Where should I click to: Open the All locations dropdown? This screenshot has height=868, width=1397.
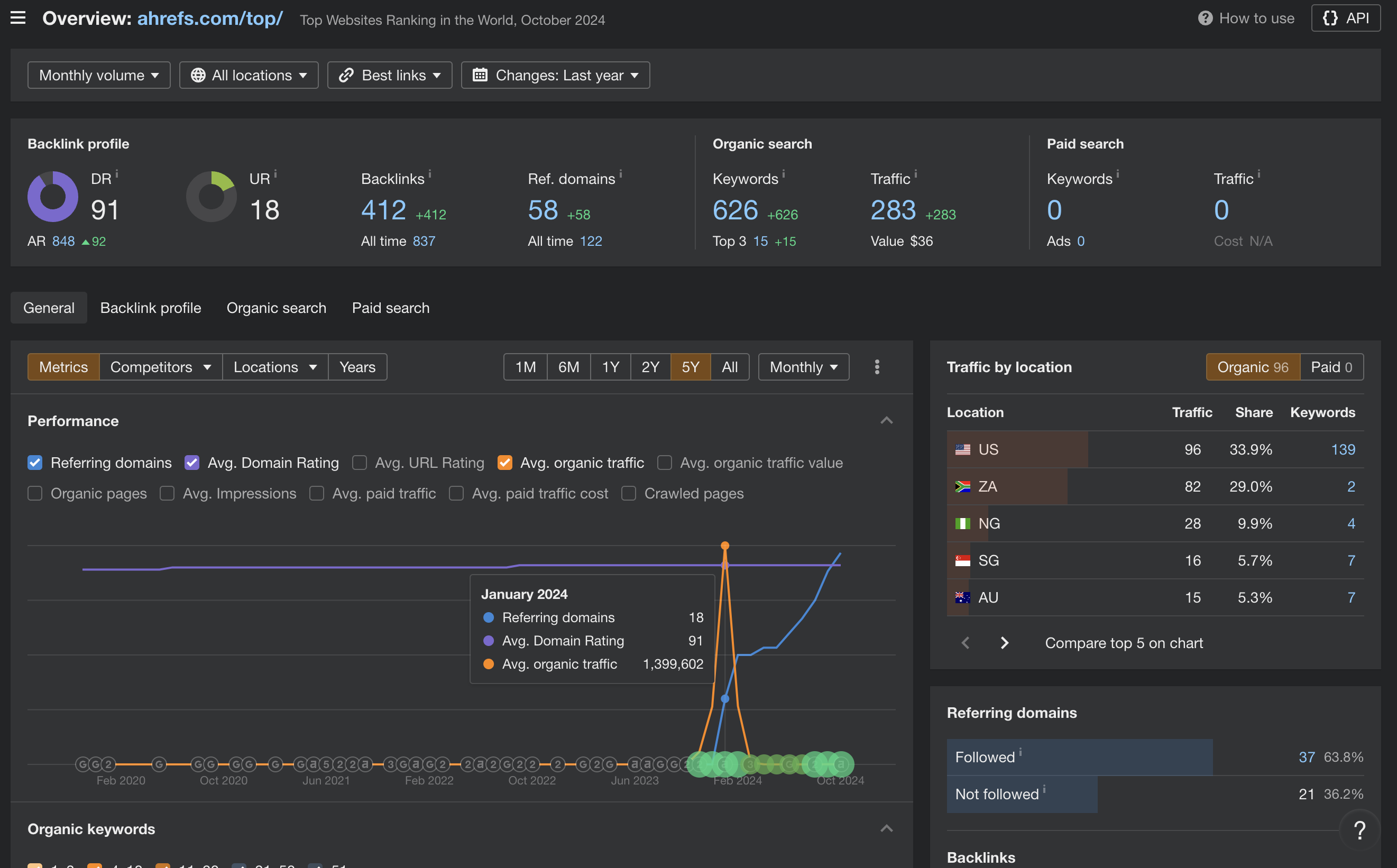249,75
